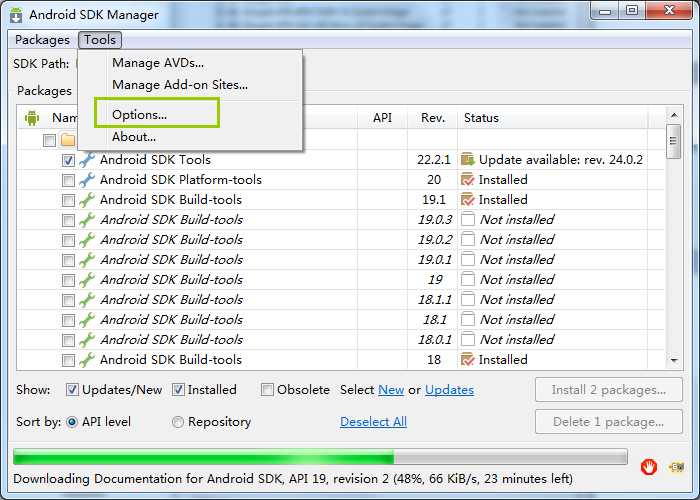The height and width of the screenshot is (500, 700).
Task: Click the Android robot icon in table header
Action: [x=32, y=118]
